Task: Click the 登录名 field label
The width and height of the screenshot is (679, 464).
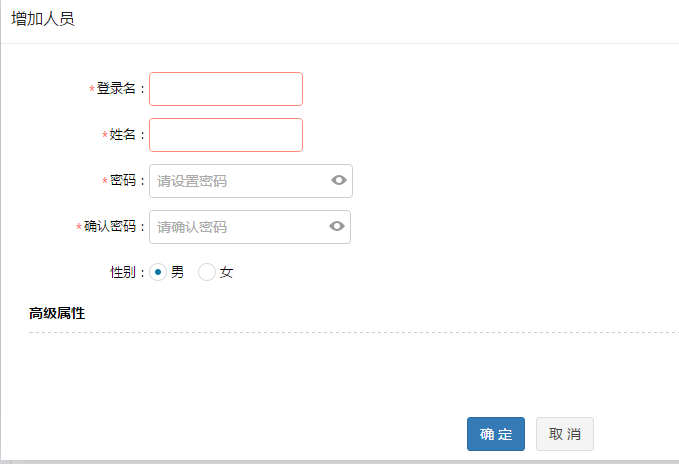Action: (116, 89)
